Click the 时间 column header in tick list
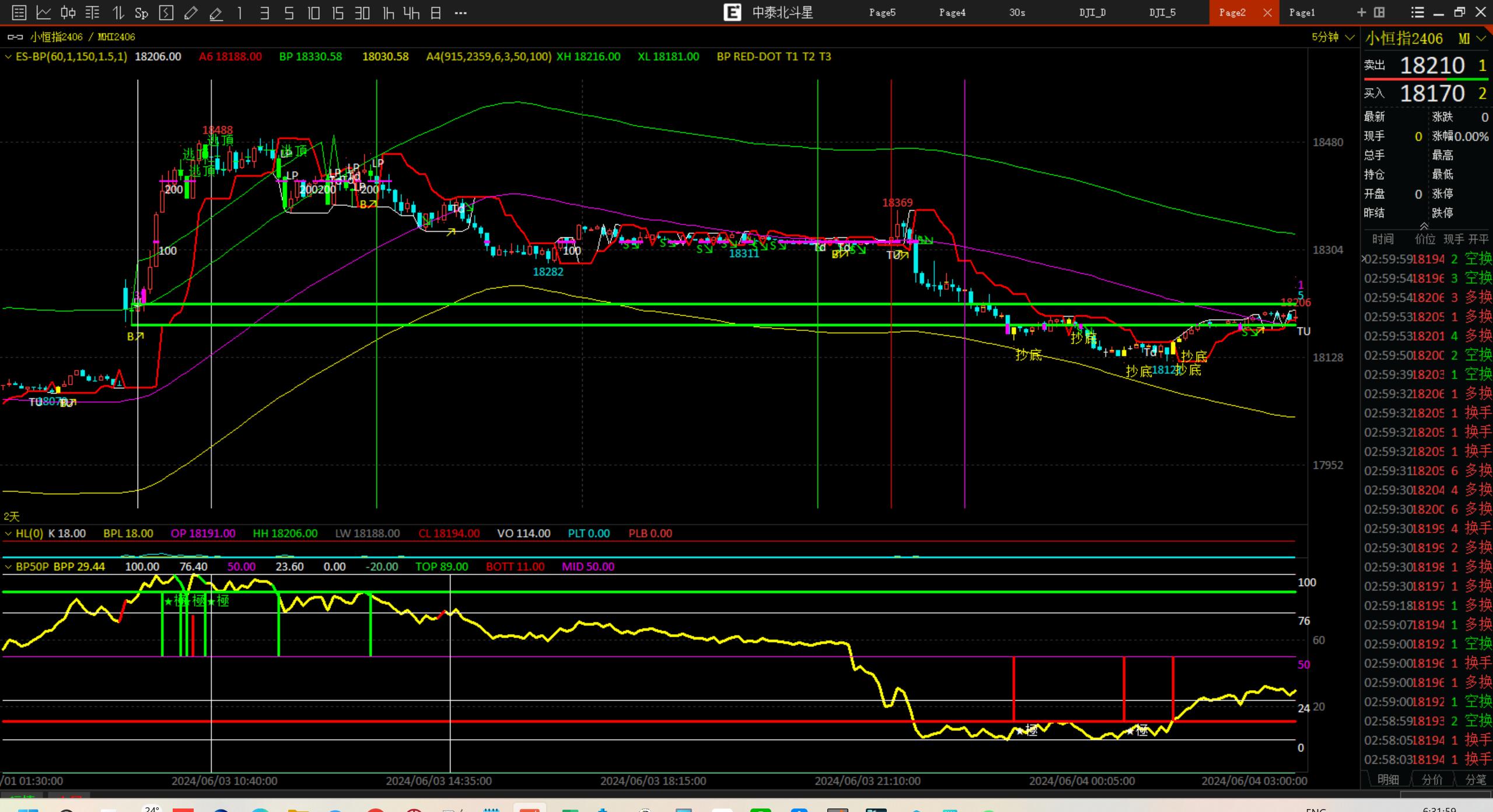This screenshot has height=812, width=1493. (1383, 239)
